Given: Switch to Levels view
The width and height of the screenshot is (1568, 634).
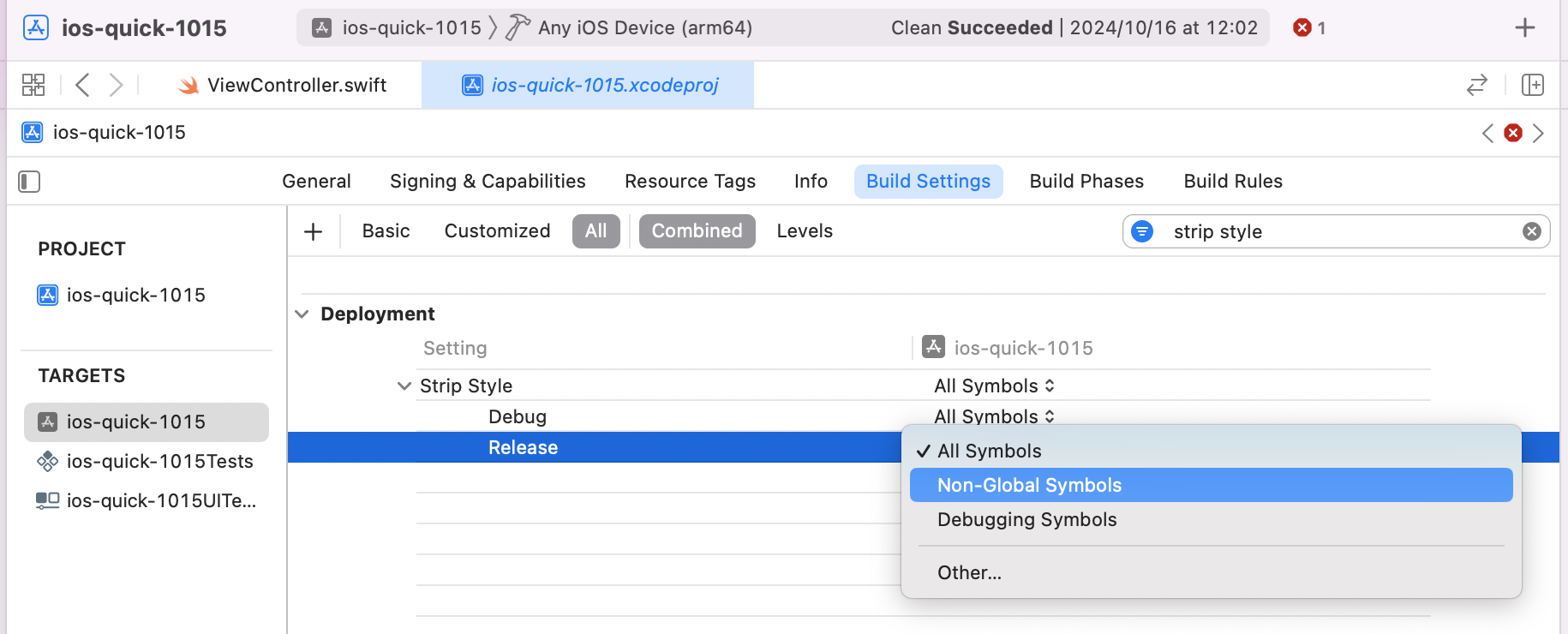Looking at the screenshot, I should coord(804,231).
